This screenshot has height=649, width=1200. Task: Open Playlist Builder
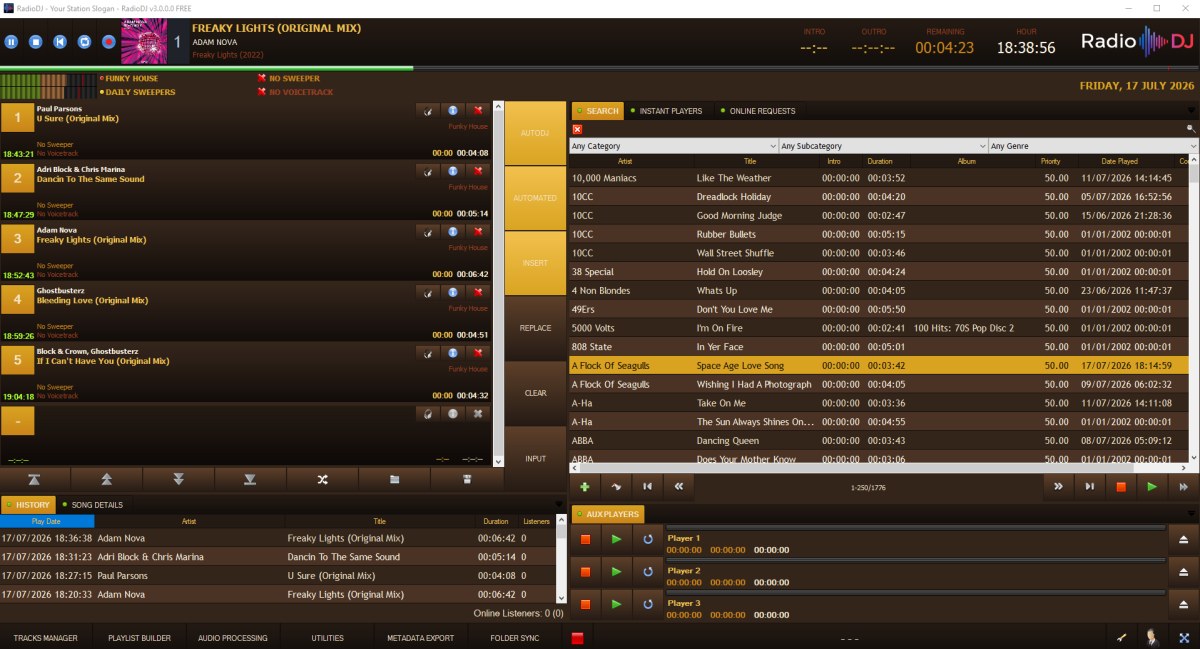tap(139, 638)
